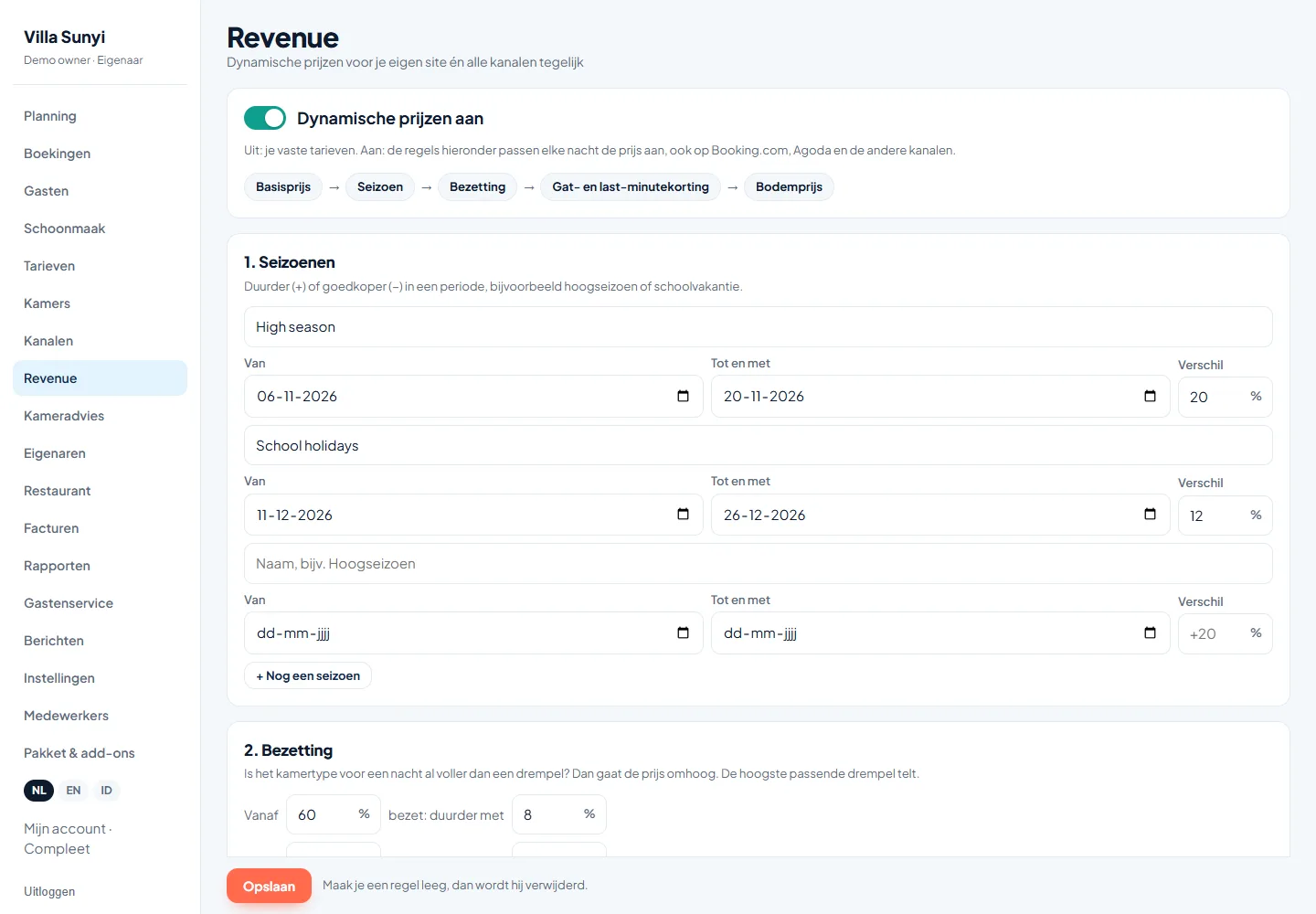This screenshot has width=1316, height=914.
Task: Switch language to NL
Action: click(x=38, y=791)
